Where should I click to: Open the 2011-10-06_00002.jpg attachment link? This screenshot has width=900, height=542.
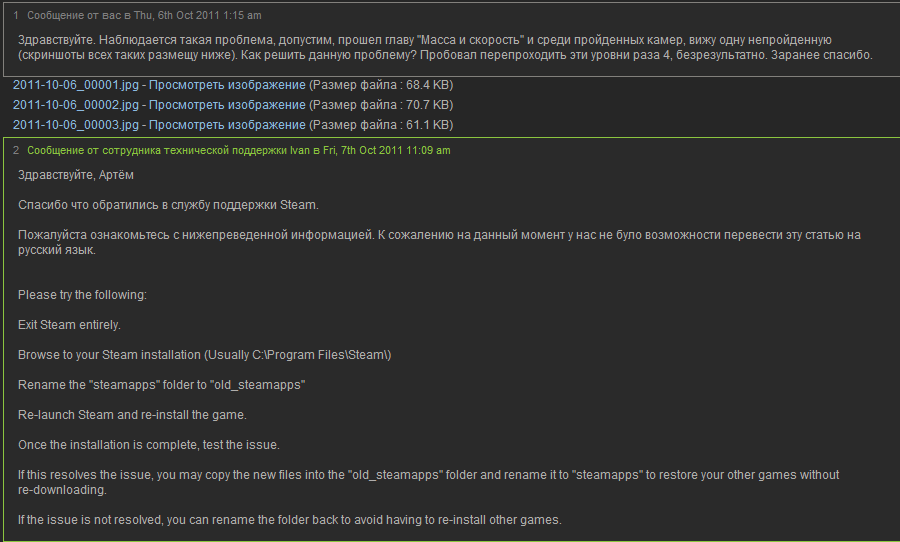[76, 105]
